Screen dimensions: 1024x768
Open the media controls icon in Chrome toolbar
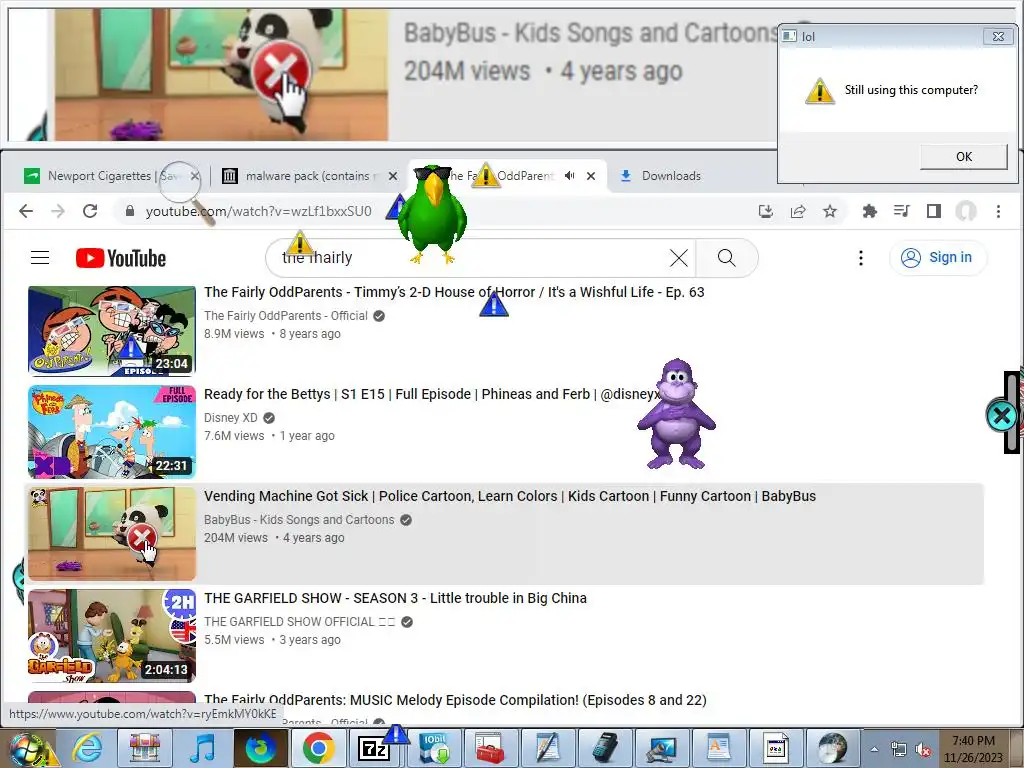tap(901, 211)
